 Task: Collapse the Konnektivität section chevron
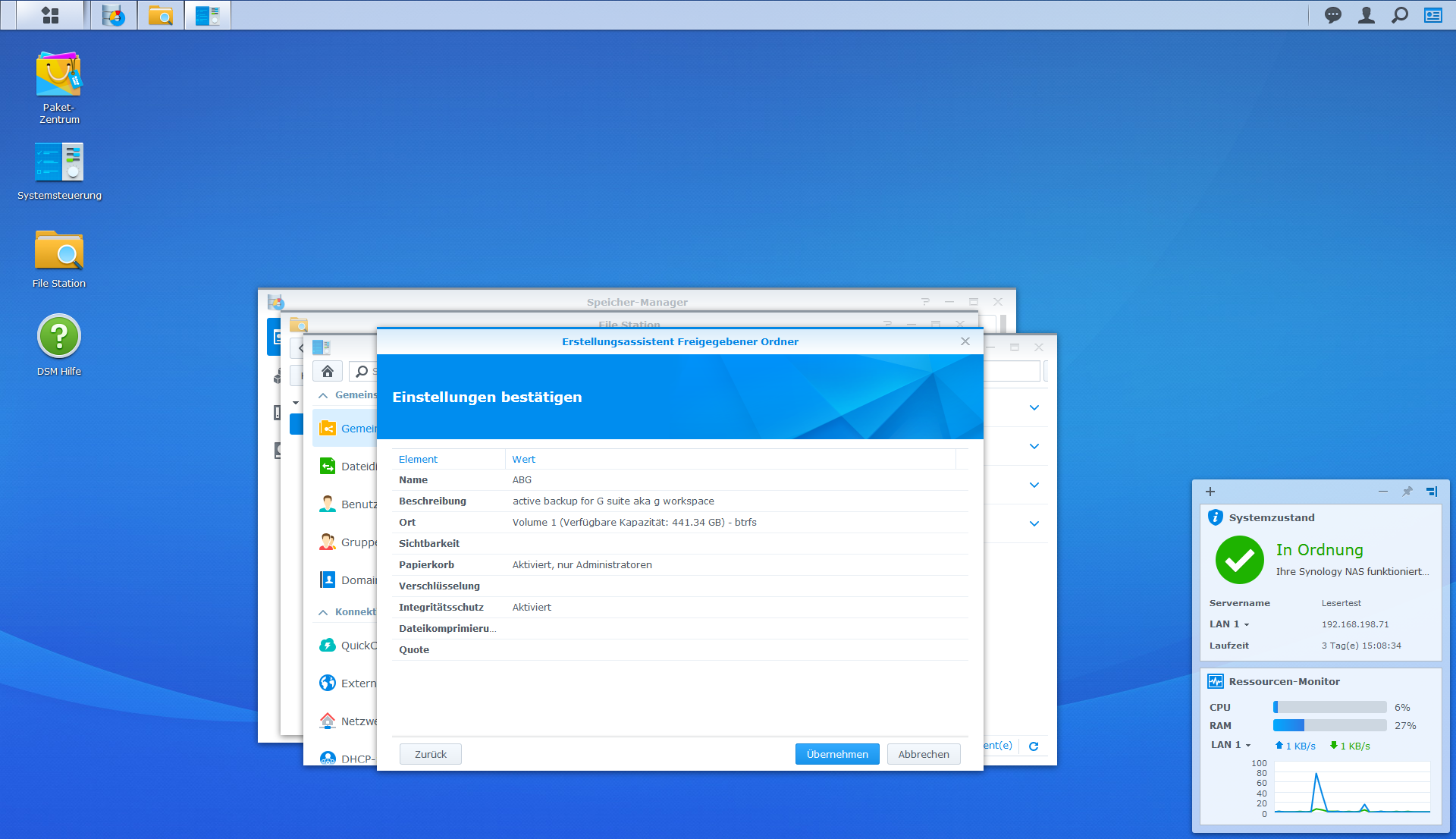(323, 612)
